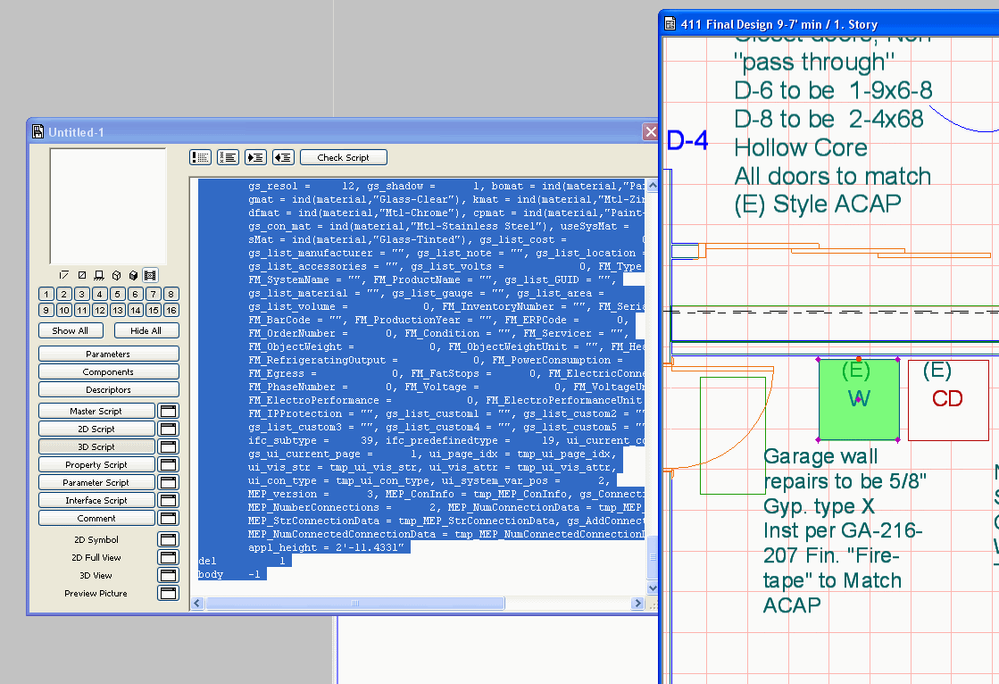This screenshot has width=999, height=684.
Task: Select the hidden-line 3D cube display icon
Action: point(116,275)
